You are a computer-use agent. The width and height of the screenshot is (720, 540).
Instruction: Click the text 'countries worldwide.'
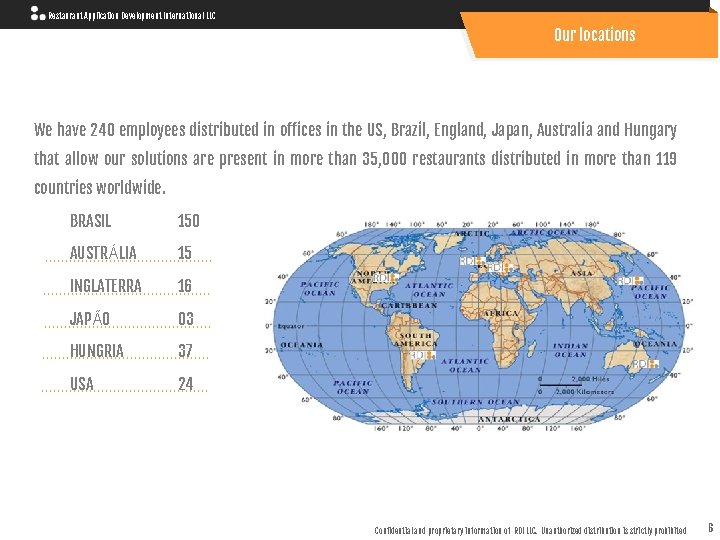click(x=100, y=187)
